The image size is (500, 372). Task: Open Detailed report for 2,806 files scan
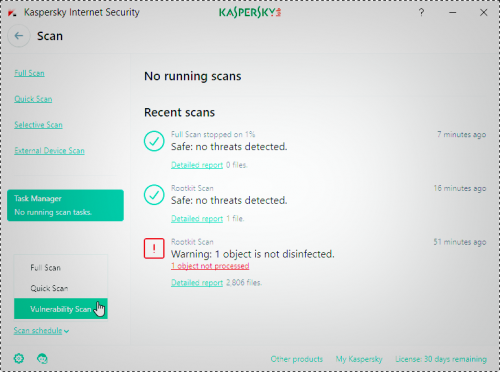point(197,283)
